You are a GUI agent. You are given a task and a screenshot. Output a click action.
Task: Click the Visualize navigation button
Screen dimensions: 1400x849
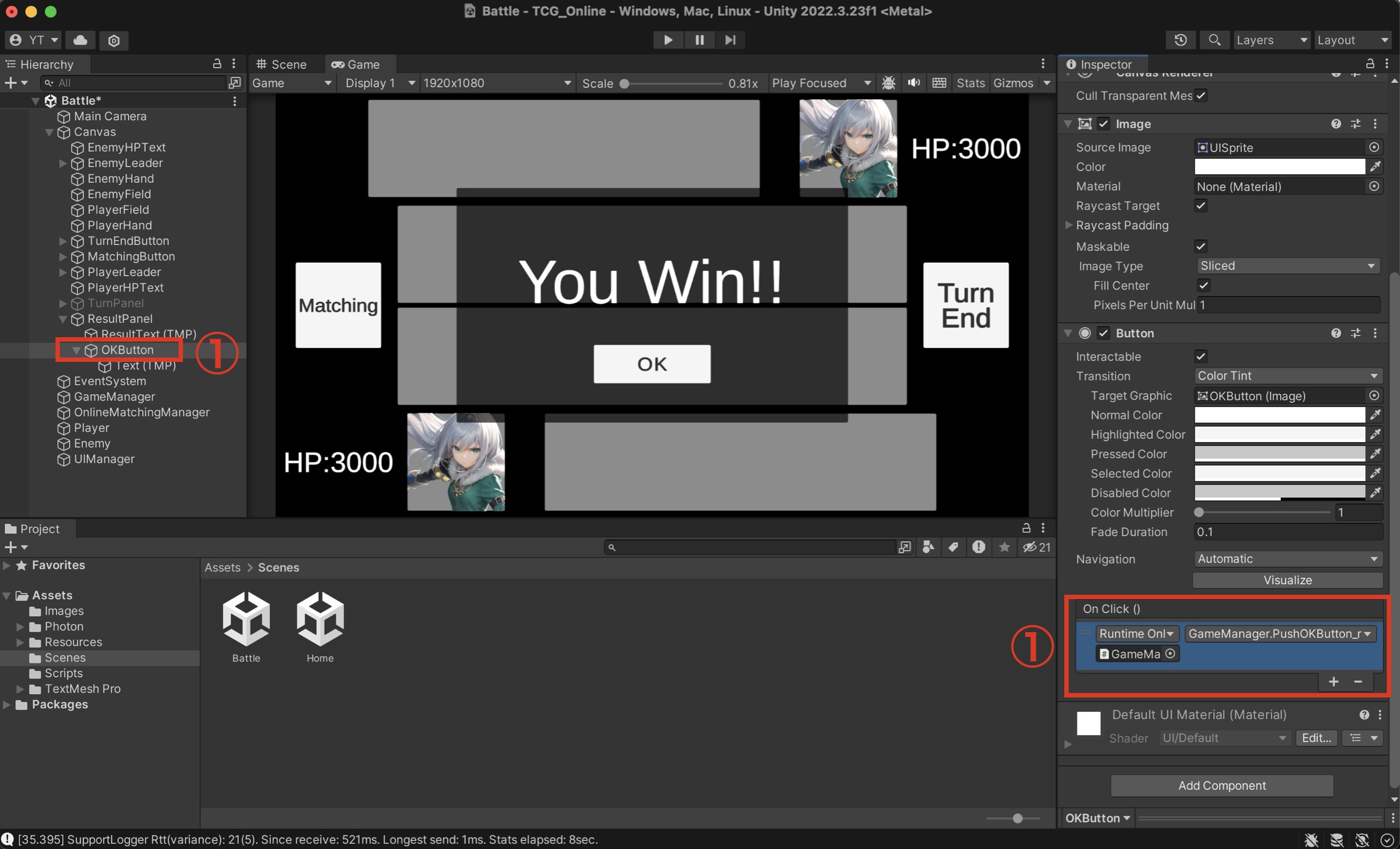point(1287,580)
